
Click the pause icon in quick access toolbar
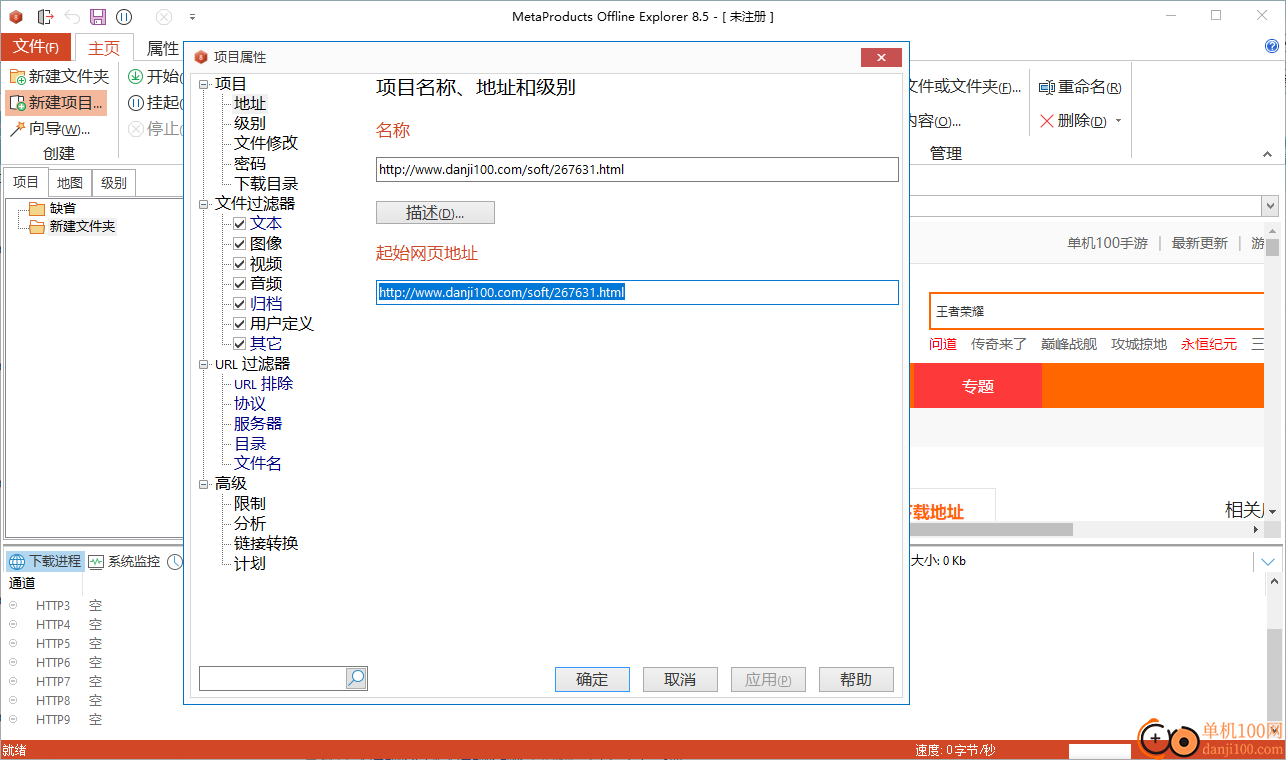pos(124,17)
